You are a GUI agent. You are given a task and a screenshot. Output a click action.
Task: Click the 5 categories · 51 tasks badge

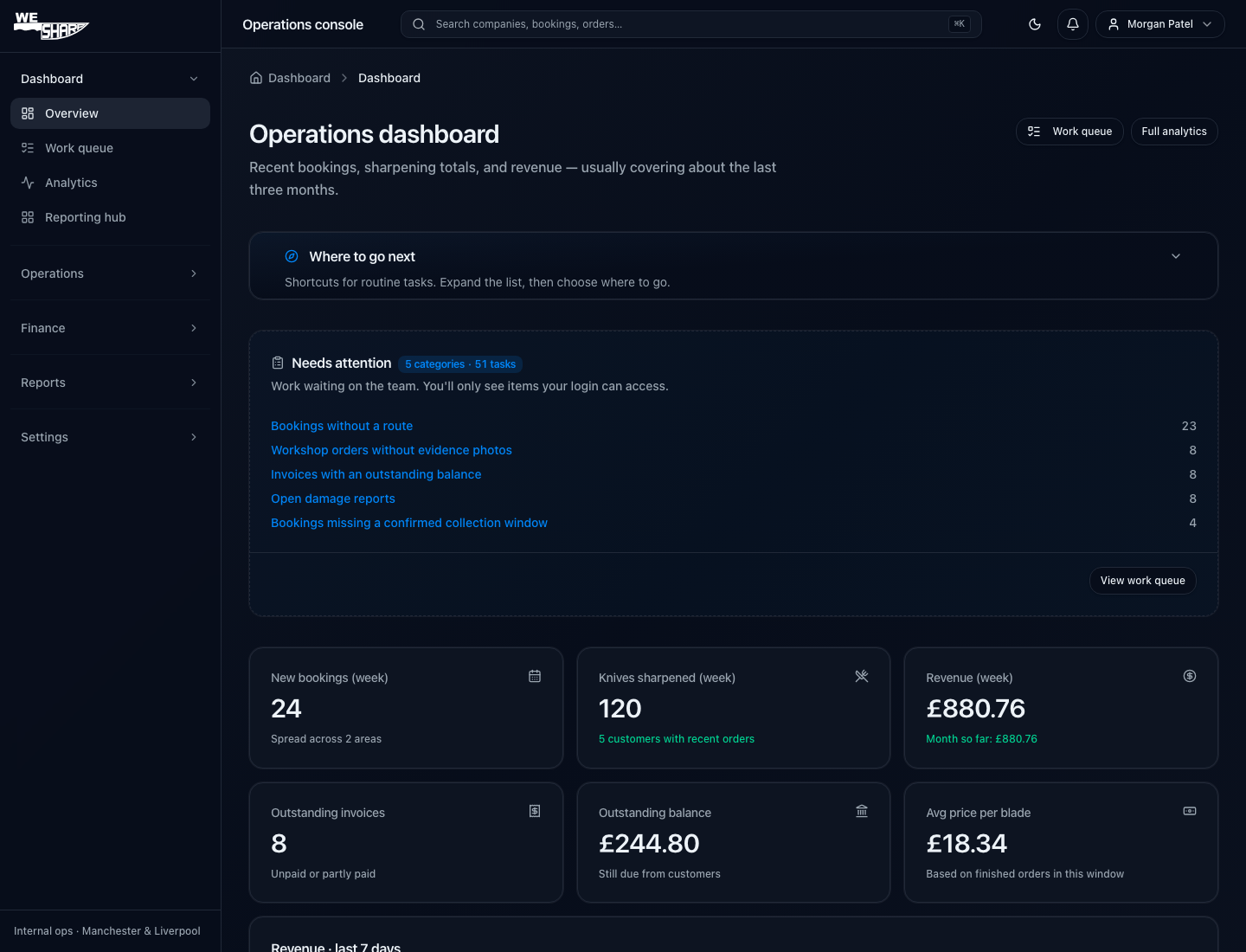(x=460, y=364)
